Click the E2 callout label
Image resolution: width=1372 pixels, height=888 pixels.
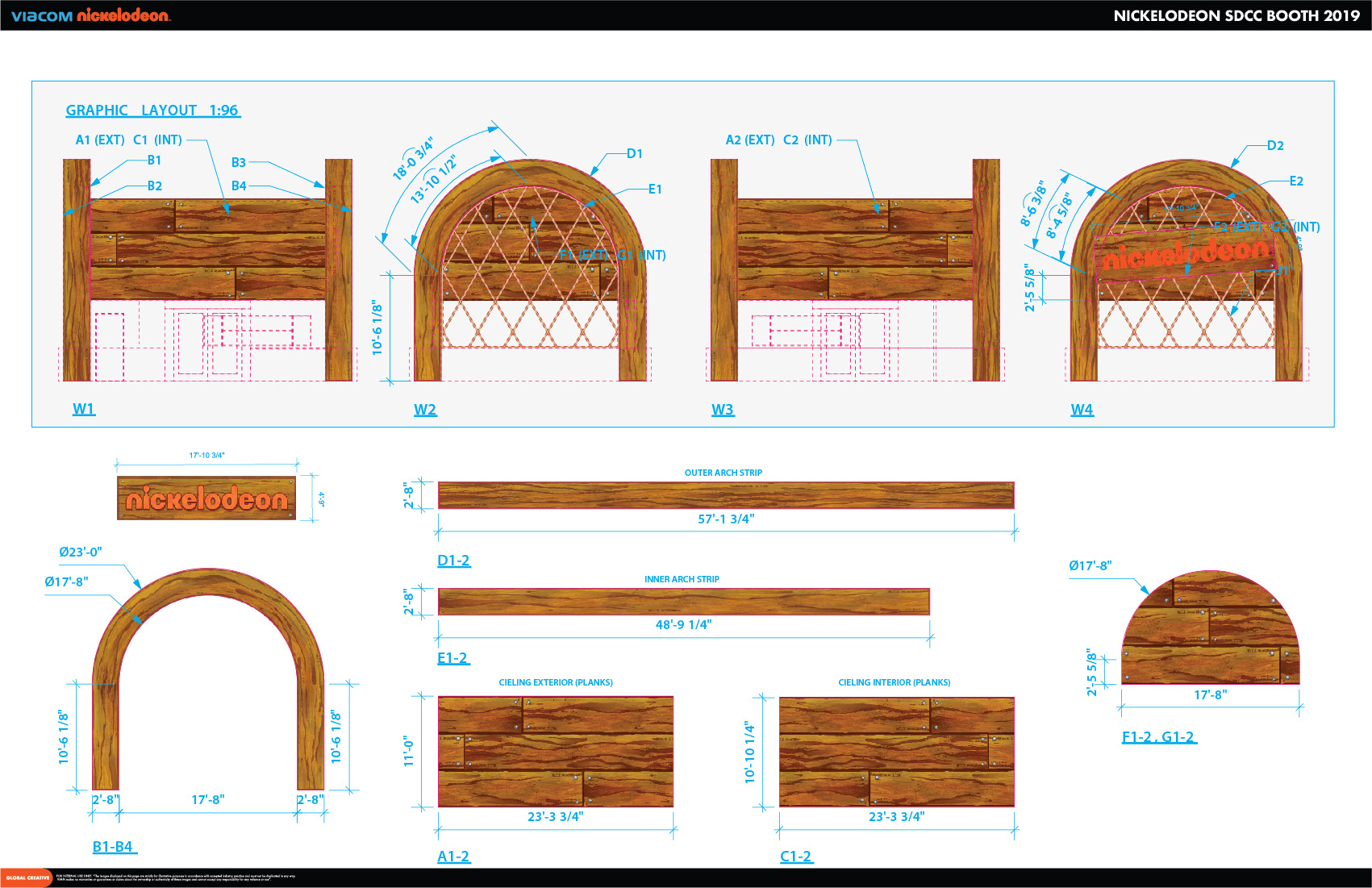pos(1296,181)
